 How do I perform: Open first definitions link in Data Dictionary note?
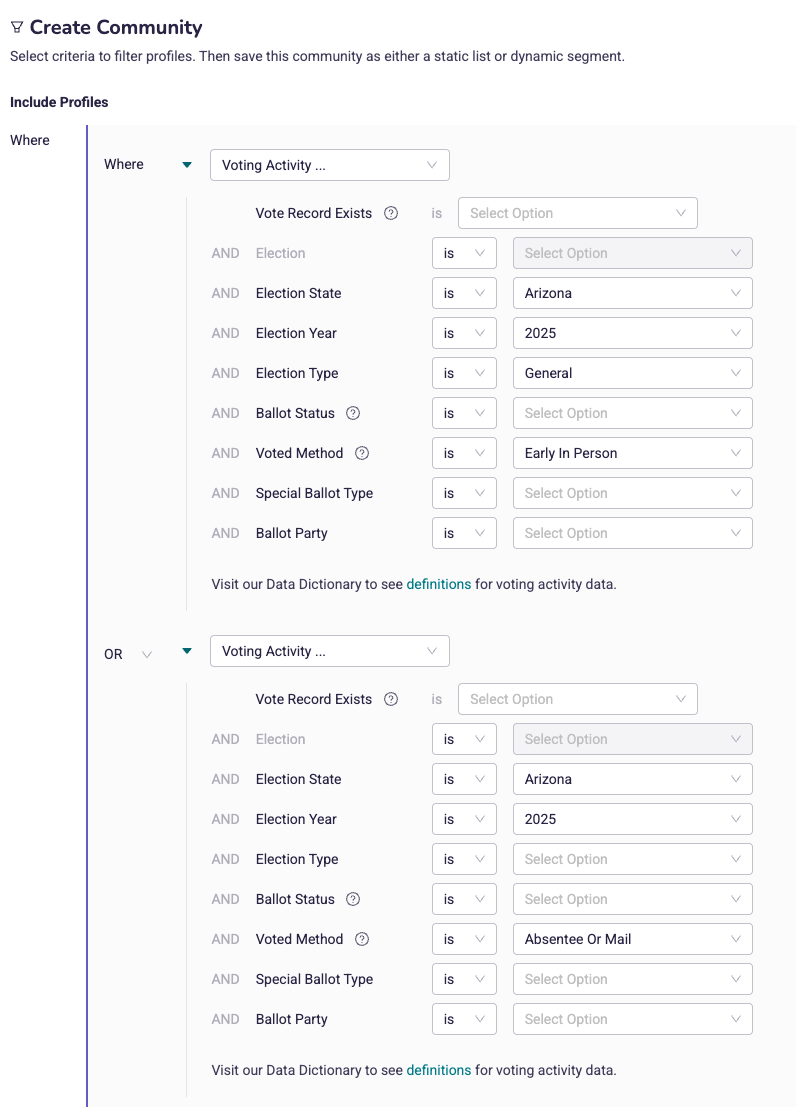tap(439, 584)
